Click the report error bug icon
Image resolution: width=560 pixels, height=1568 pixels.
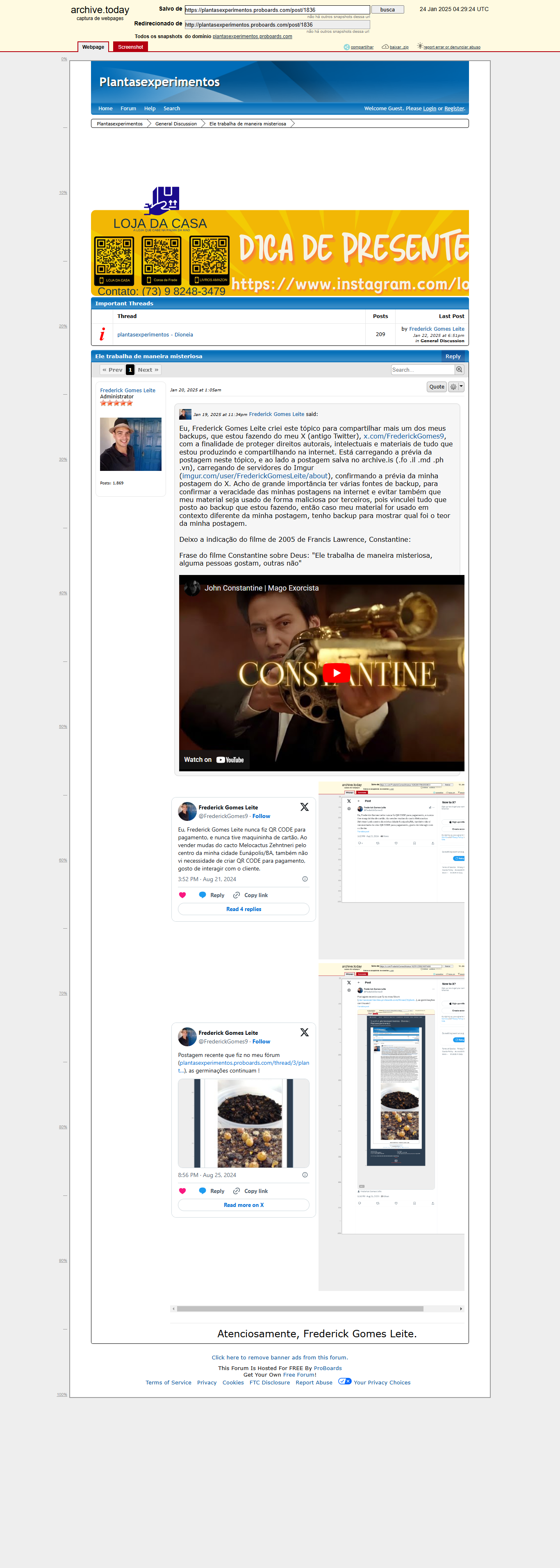(419, 46)
